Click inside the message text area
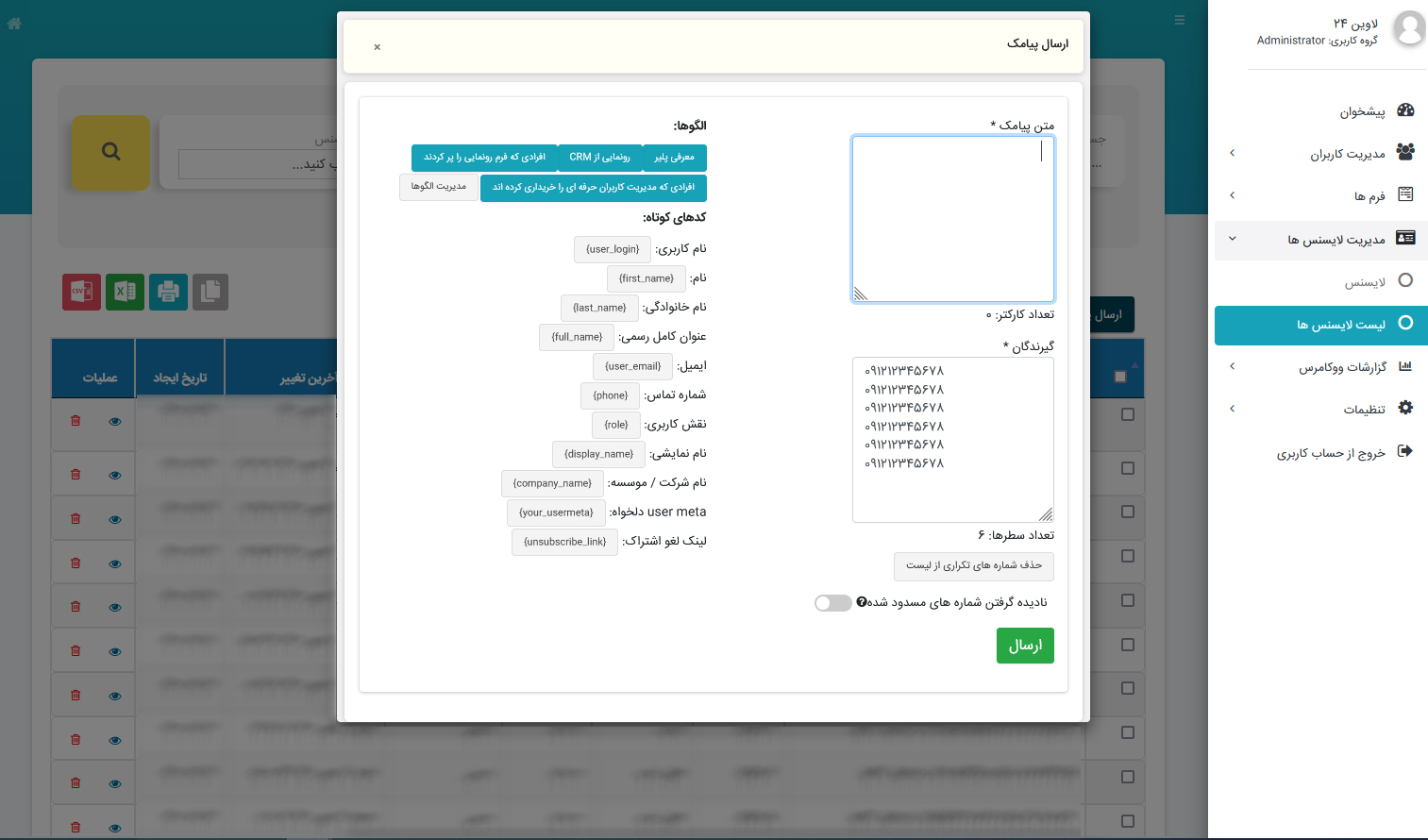The height and width of the screenshot is (840, 1428). 952,217
